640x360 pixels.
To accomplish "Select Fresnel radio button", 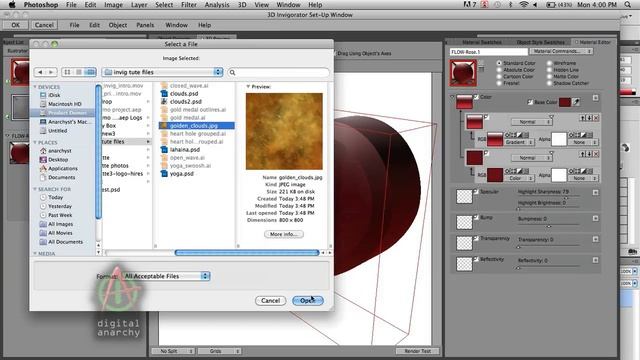I will point(499,83).
